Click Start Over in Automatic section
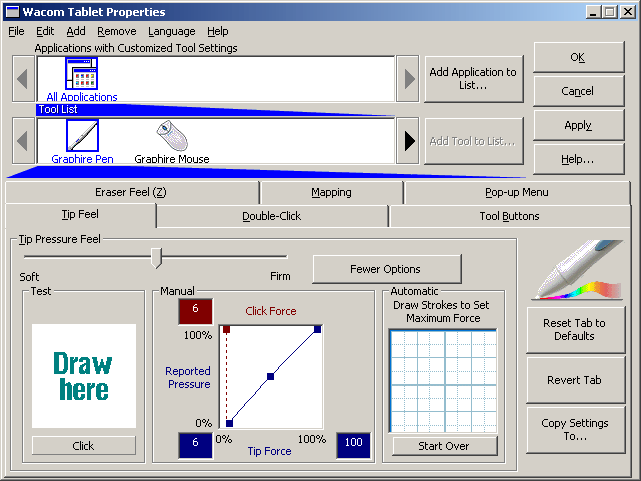 (444, 446)
